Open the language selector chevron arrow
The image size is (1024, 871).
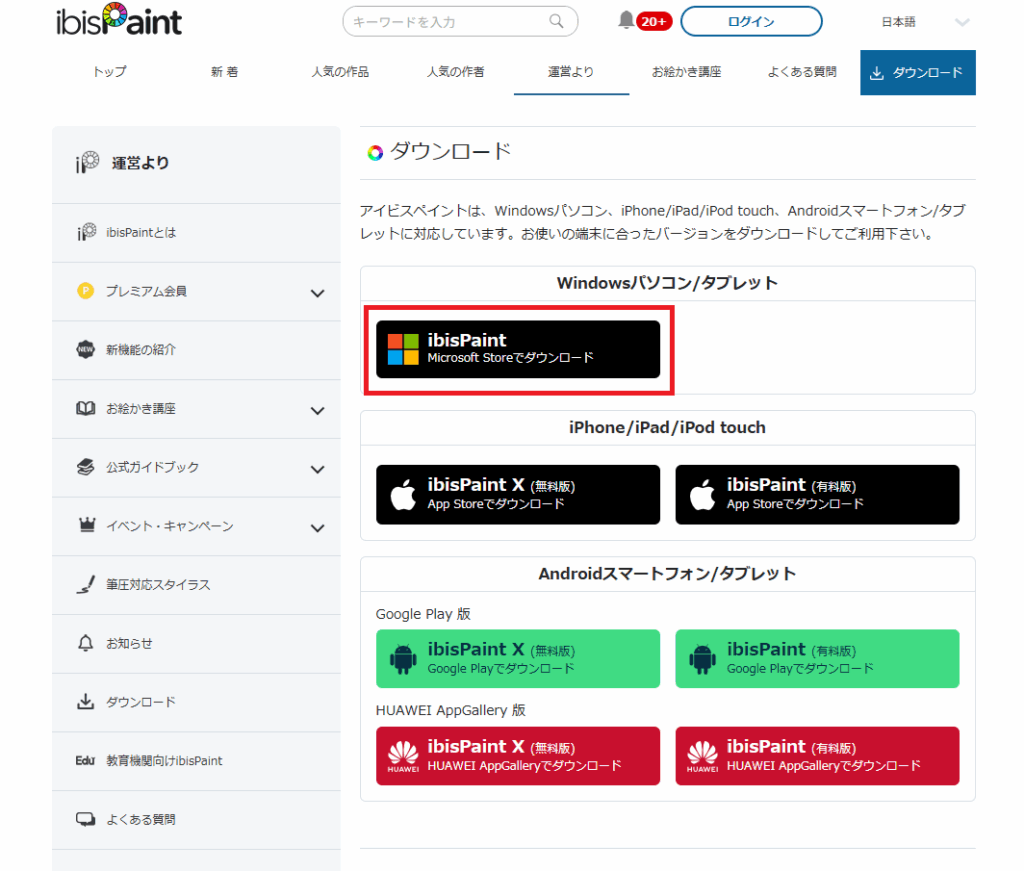962,22
